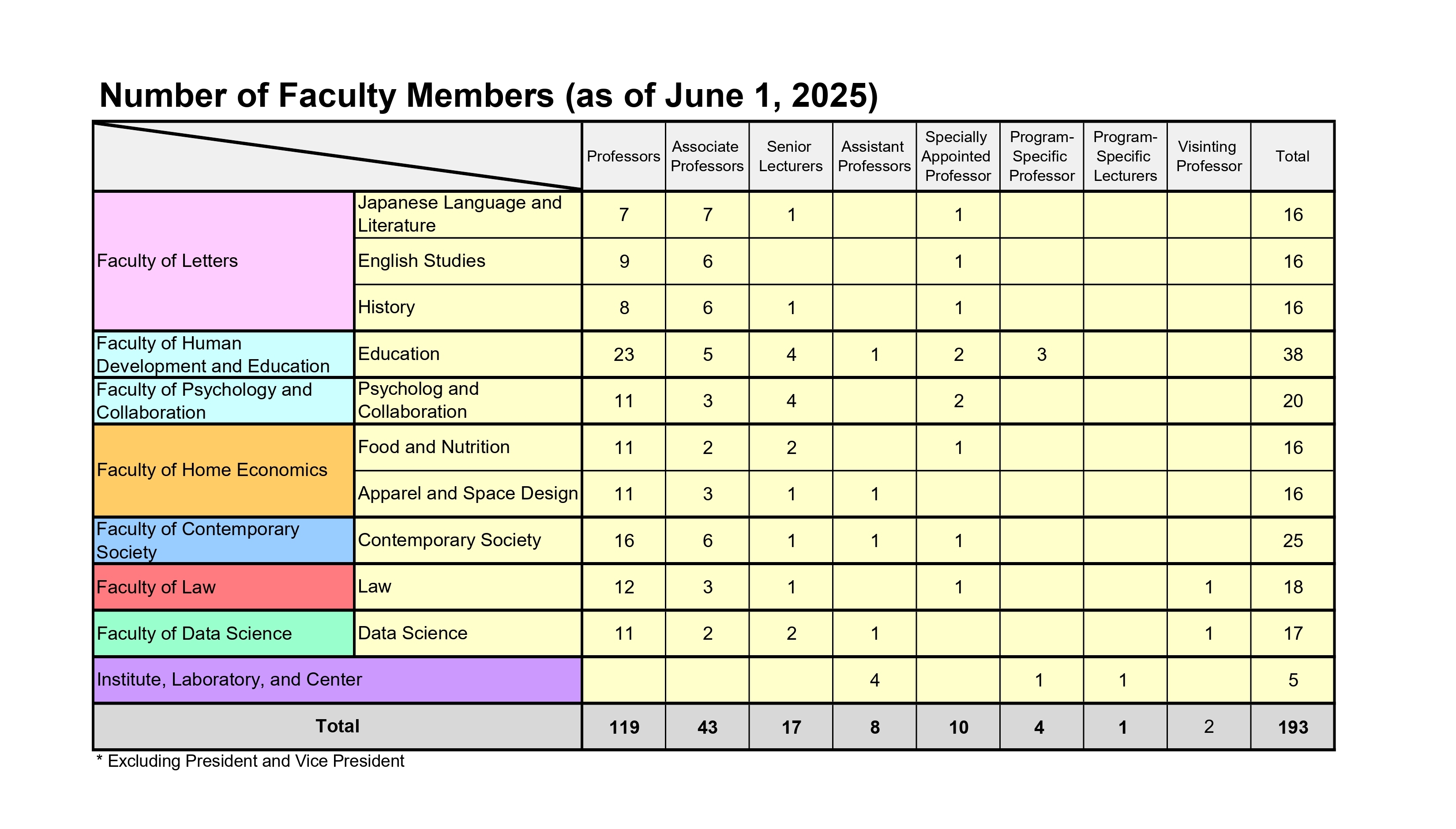Click the 'Apparel and Space Design' label
The width and height of the screenshot is (1456, 829).
click(x=467, y=494)
